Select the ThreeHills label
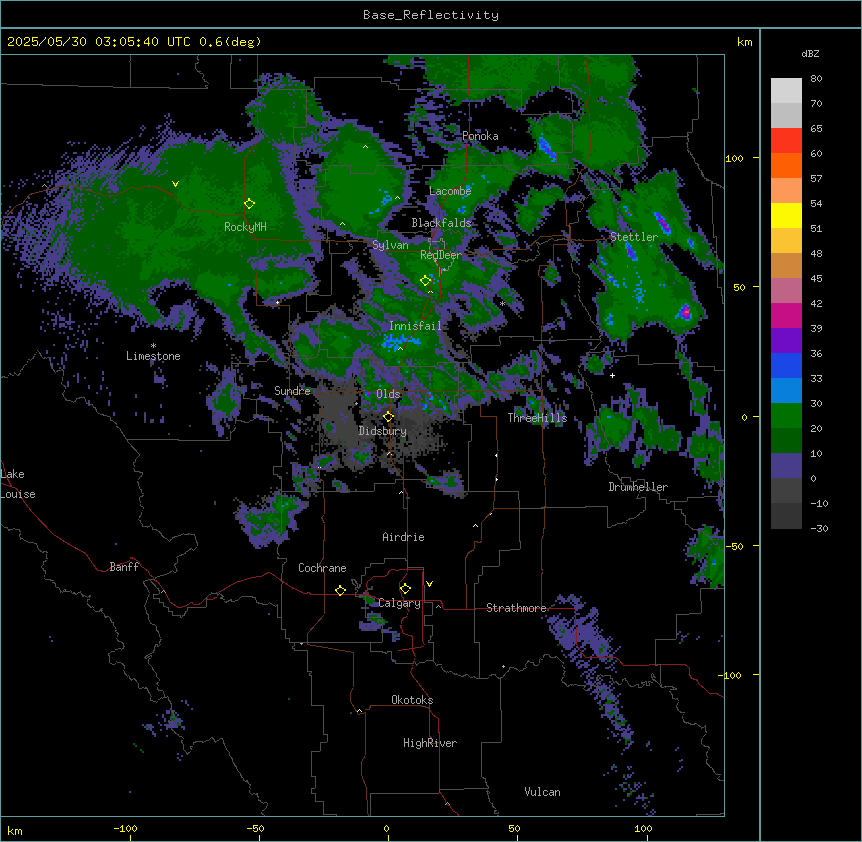 click(537, 418)
